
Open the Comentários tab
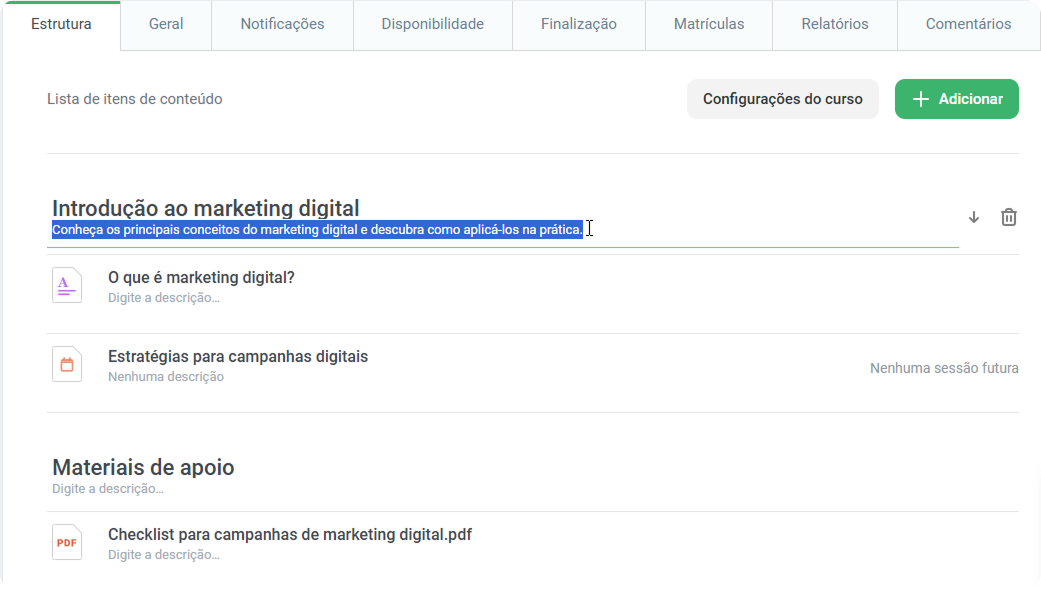tap(969, 24)
